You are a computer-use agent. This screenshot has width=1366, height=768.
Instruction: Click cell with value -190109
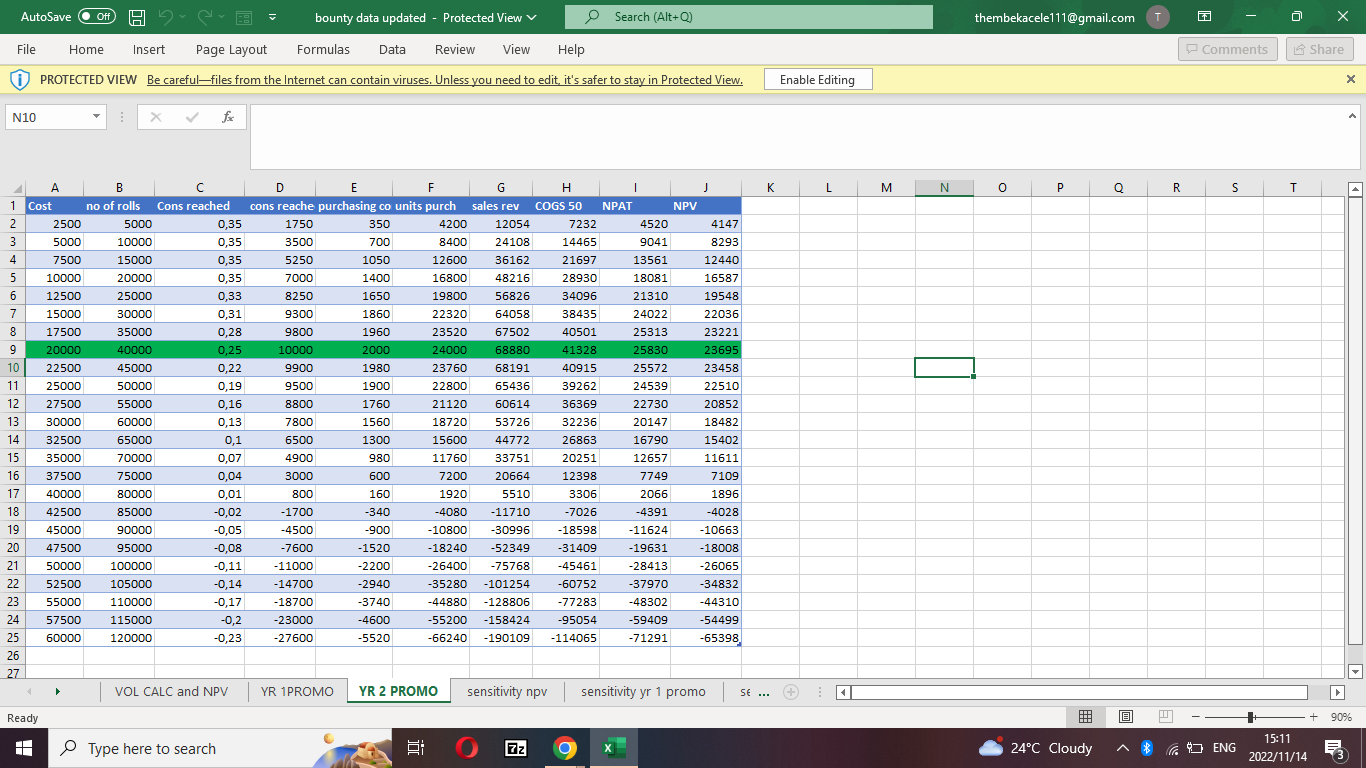click(500, 638)
